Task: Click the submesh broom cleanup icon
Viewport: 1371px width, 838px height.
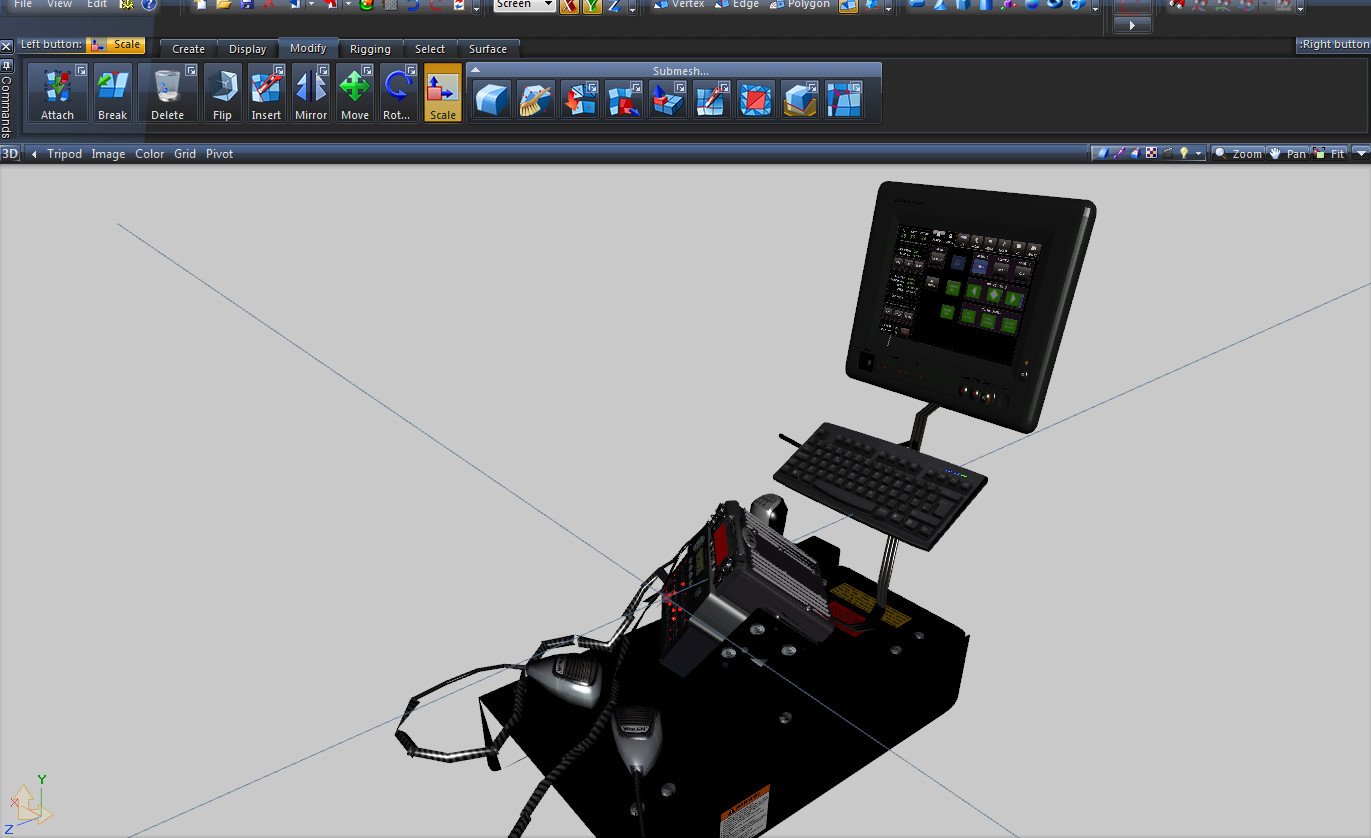Action: pos(535,99)
